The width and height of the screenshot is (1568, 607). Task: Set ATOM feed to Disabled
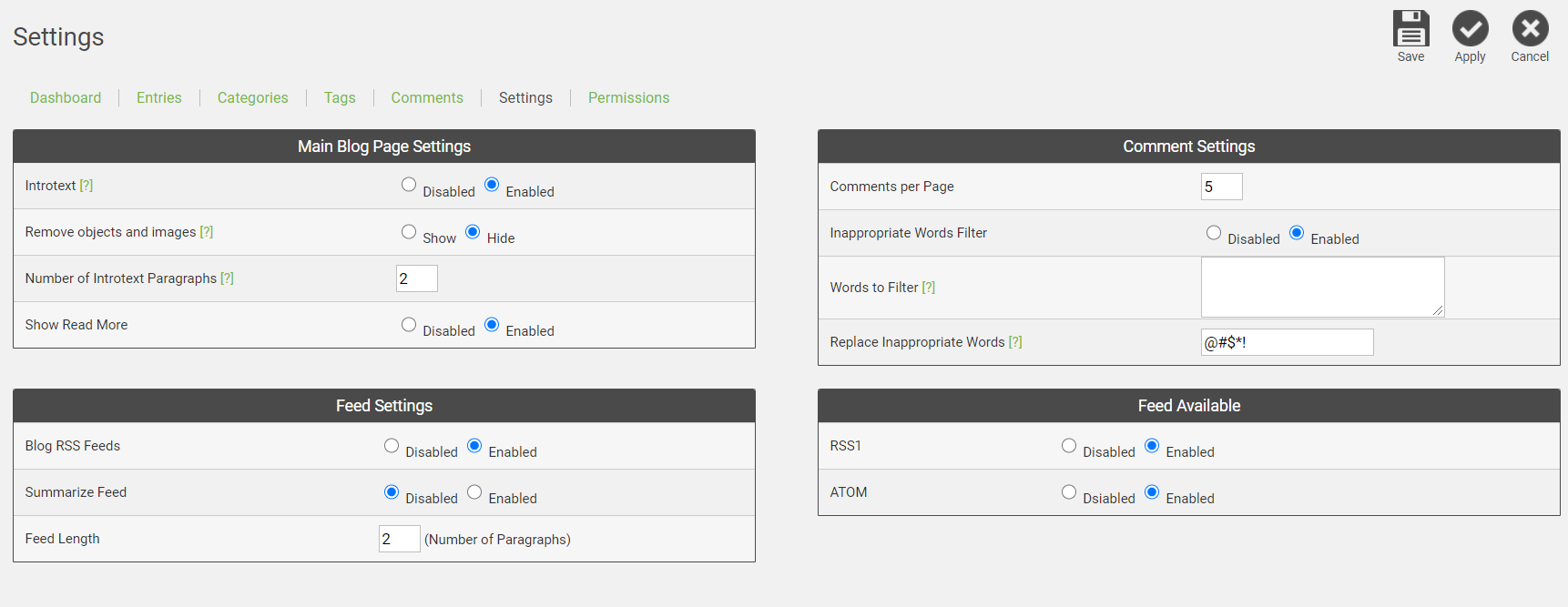(1069, 492)
